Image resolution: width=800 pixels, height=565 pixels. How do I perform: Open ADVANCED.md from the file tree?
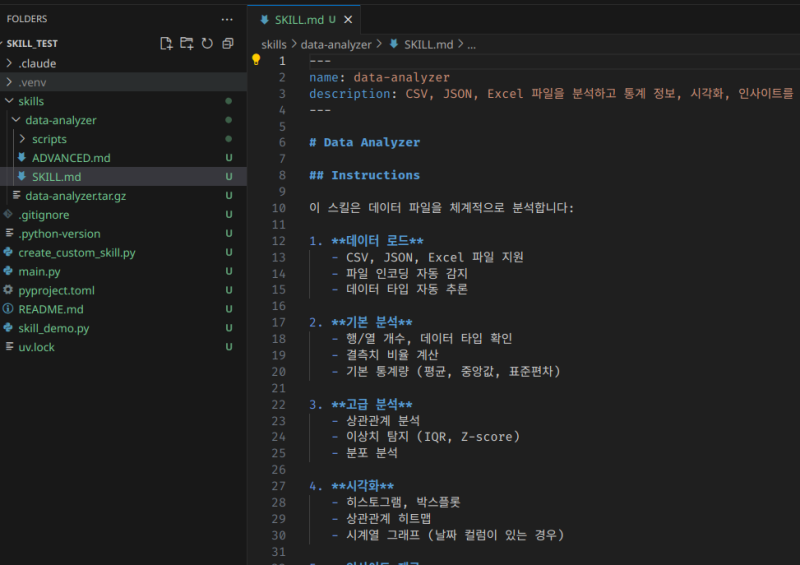click(70, 158)
